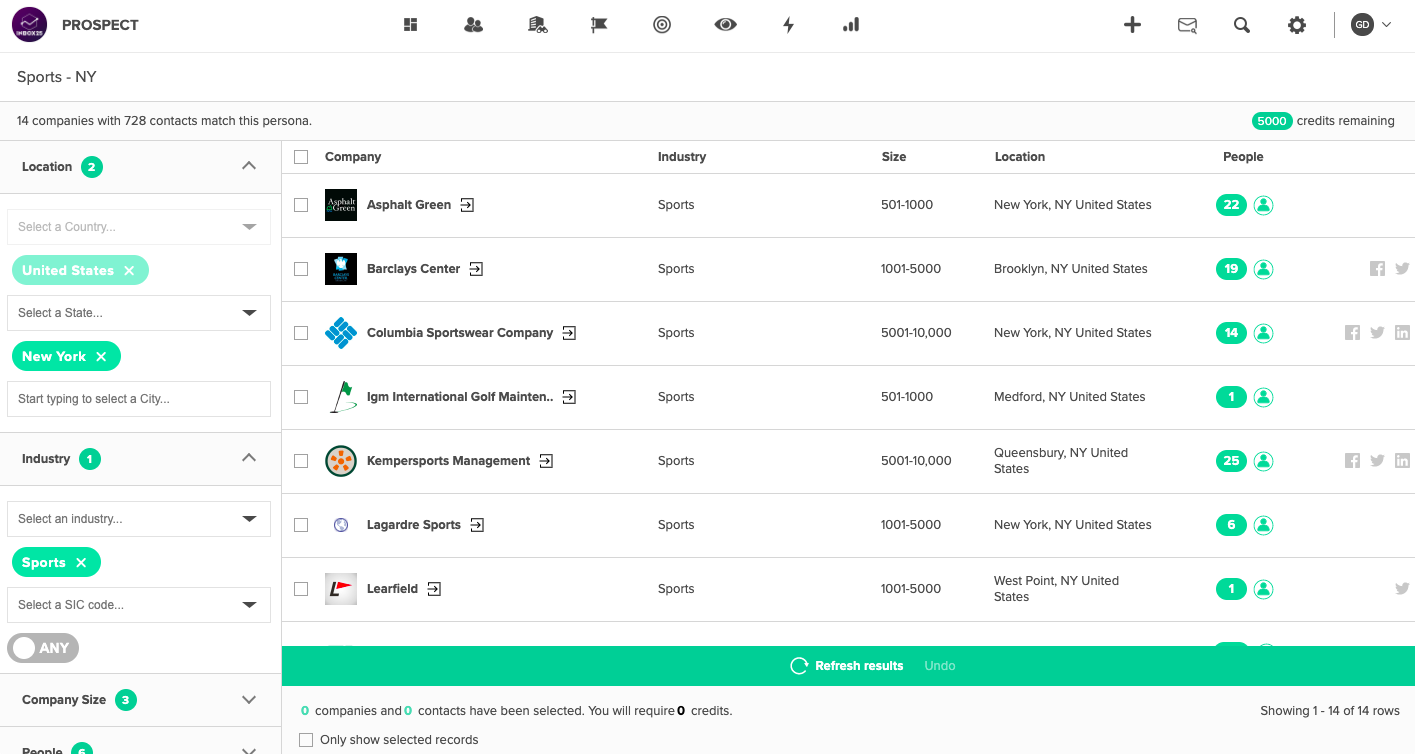Viewport: 1415px width, 754px height.
Task: Open the mail envelope icon
Action: (1187, 26)
